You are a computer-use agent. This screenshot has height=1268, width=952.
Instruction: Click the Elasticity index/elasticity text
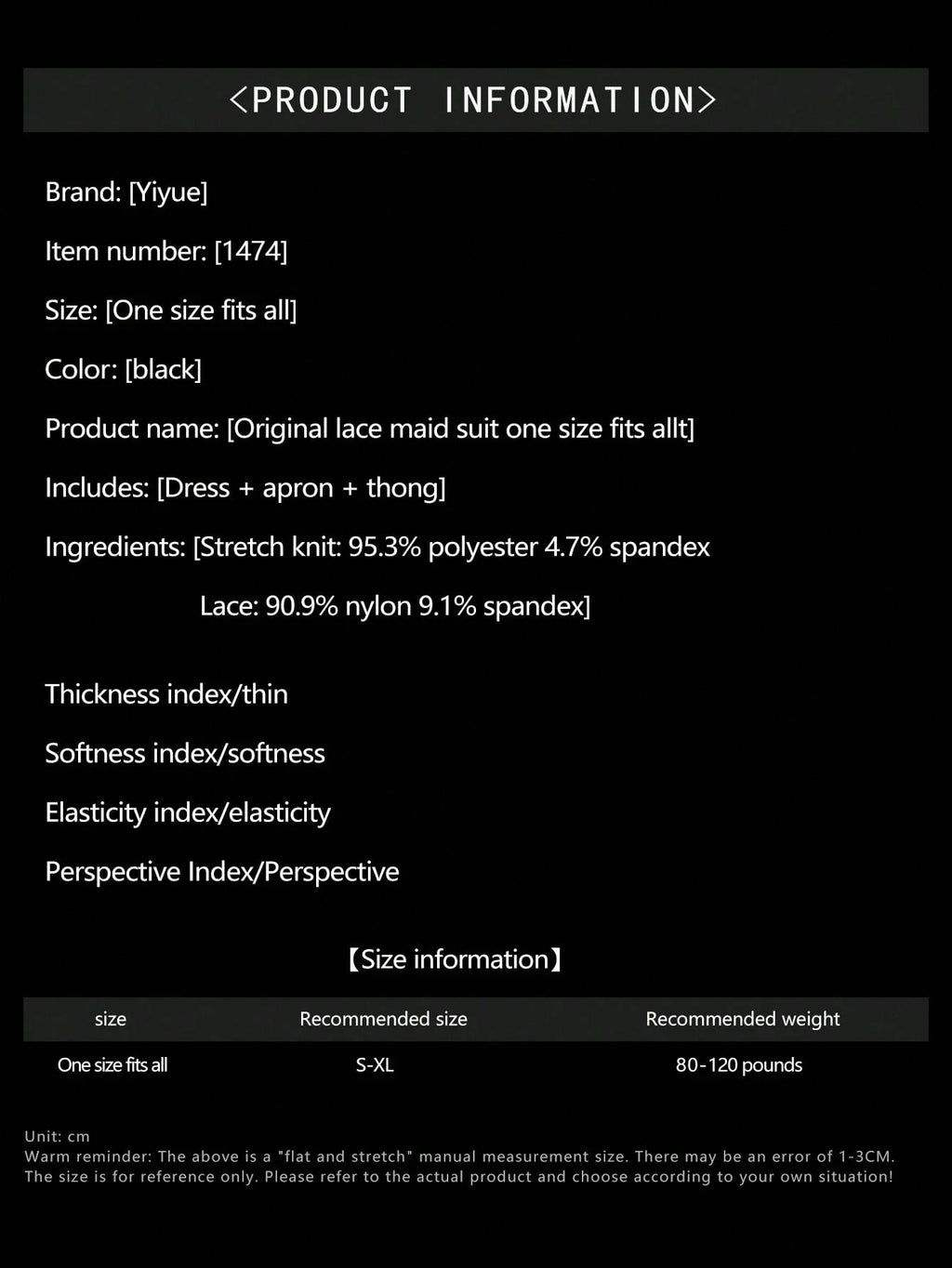188,812
